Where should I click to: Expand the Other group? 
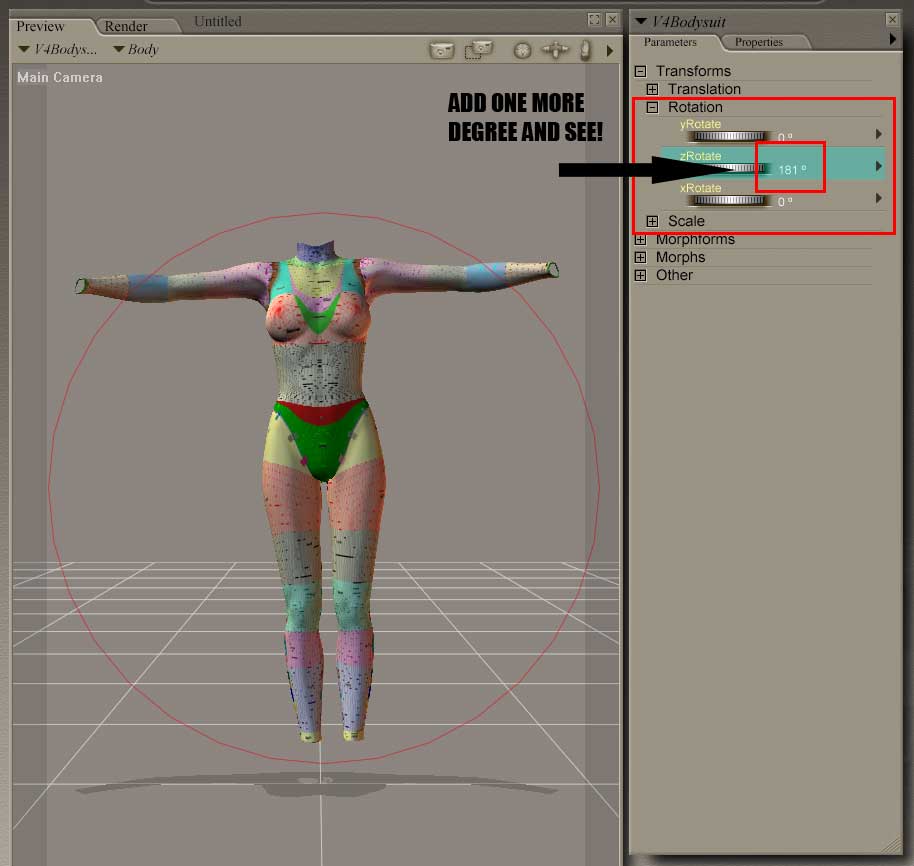(641, 275)
